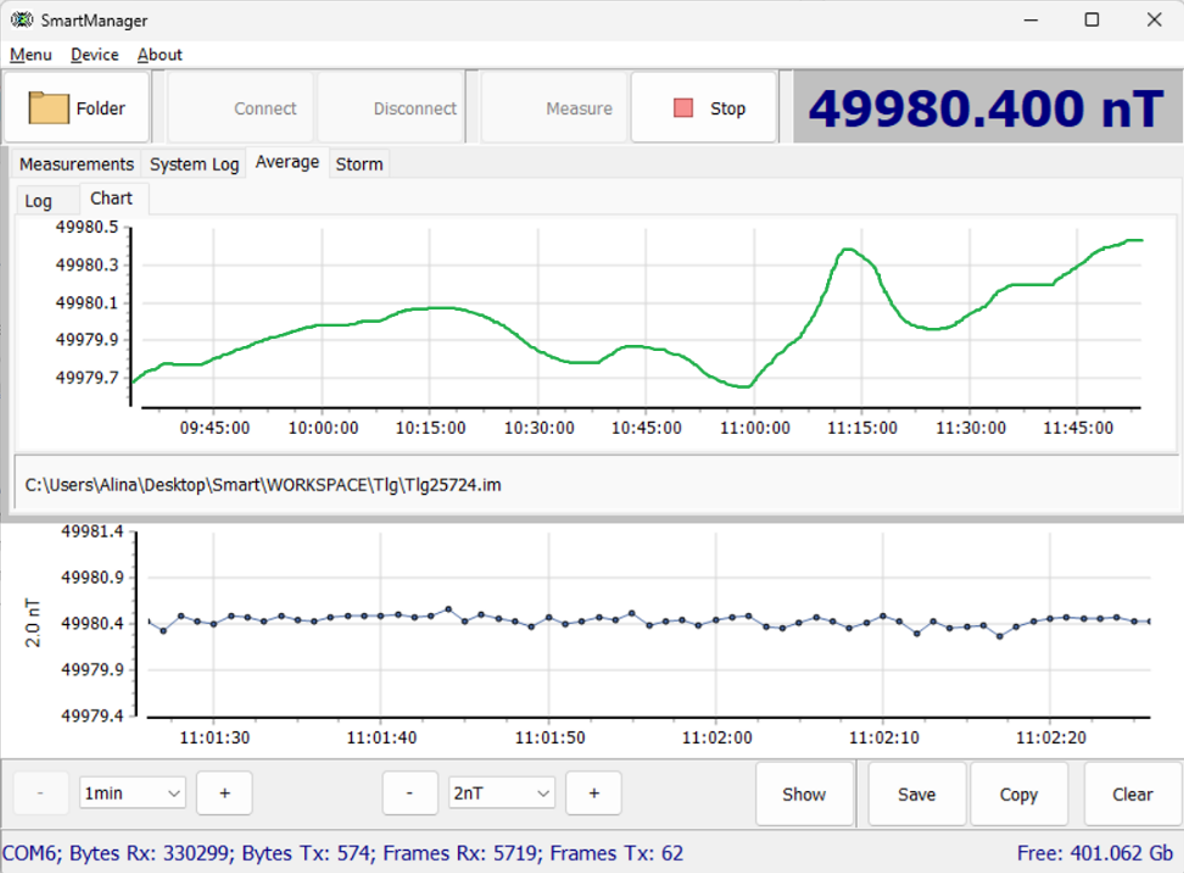Click the Save button
Image resolution: width=1198 pixels, height=885 pixels.
click(916, 794)
